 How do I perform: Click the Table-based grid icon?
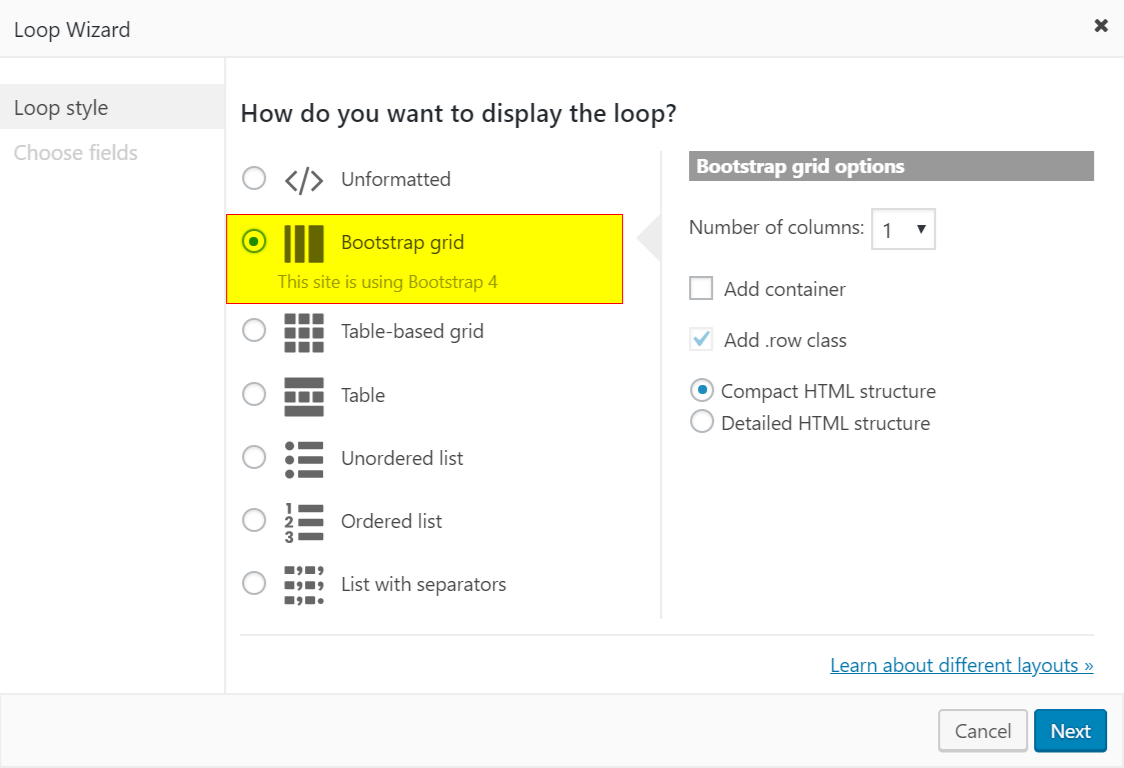pyautogui.click(x=303, y=330)
